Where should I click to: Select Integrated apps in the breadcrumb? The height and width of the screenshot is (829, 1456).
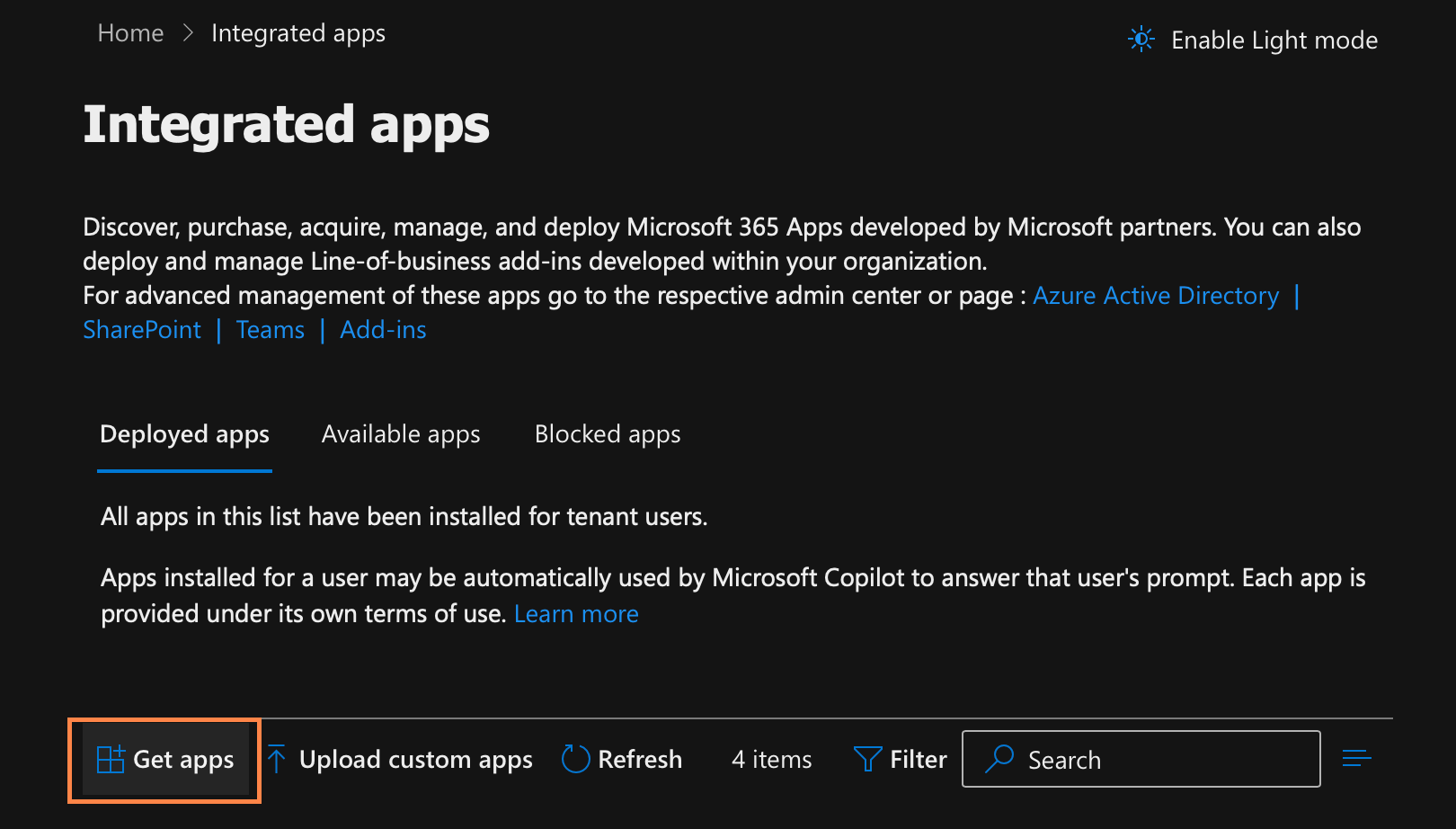click(298, 33)
